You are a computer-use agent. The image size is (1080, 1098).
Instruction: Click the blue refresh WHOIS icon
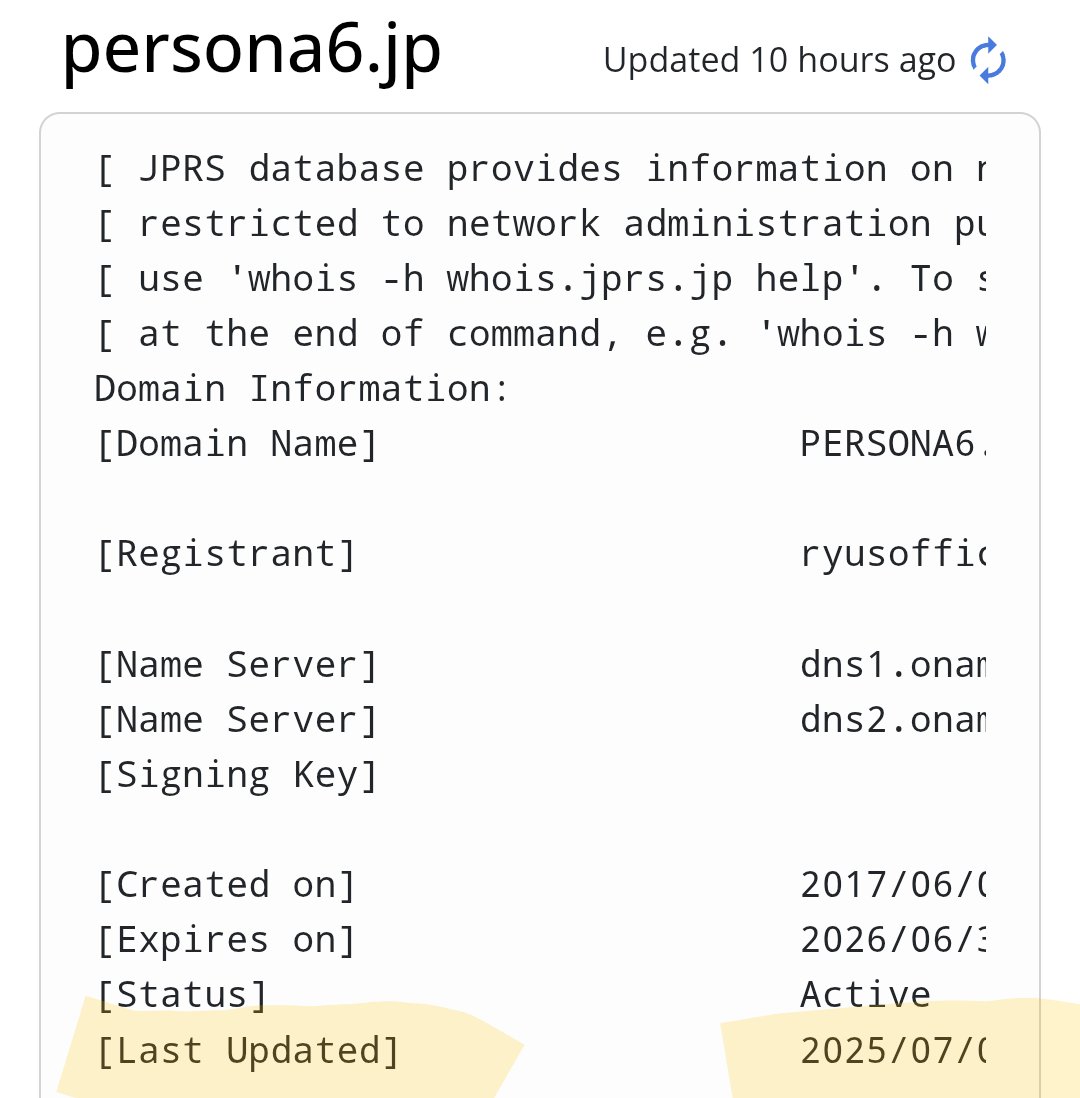(x=988, y=60)
